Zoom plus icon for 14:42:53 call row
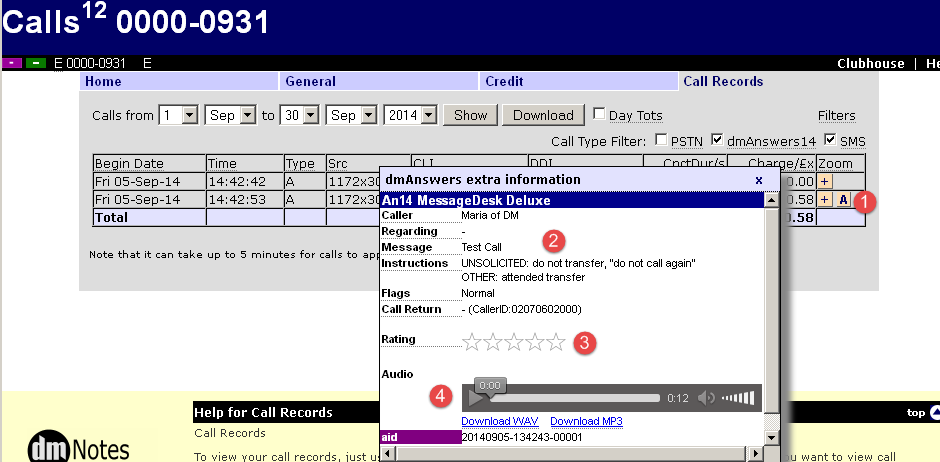The width and height of the screenshot is (940, 462). (825, 200)
